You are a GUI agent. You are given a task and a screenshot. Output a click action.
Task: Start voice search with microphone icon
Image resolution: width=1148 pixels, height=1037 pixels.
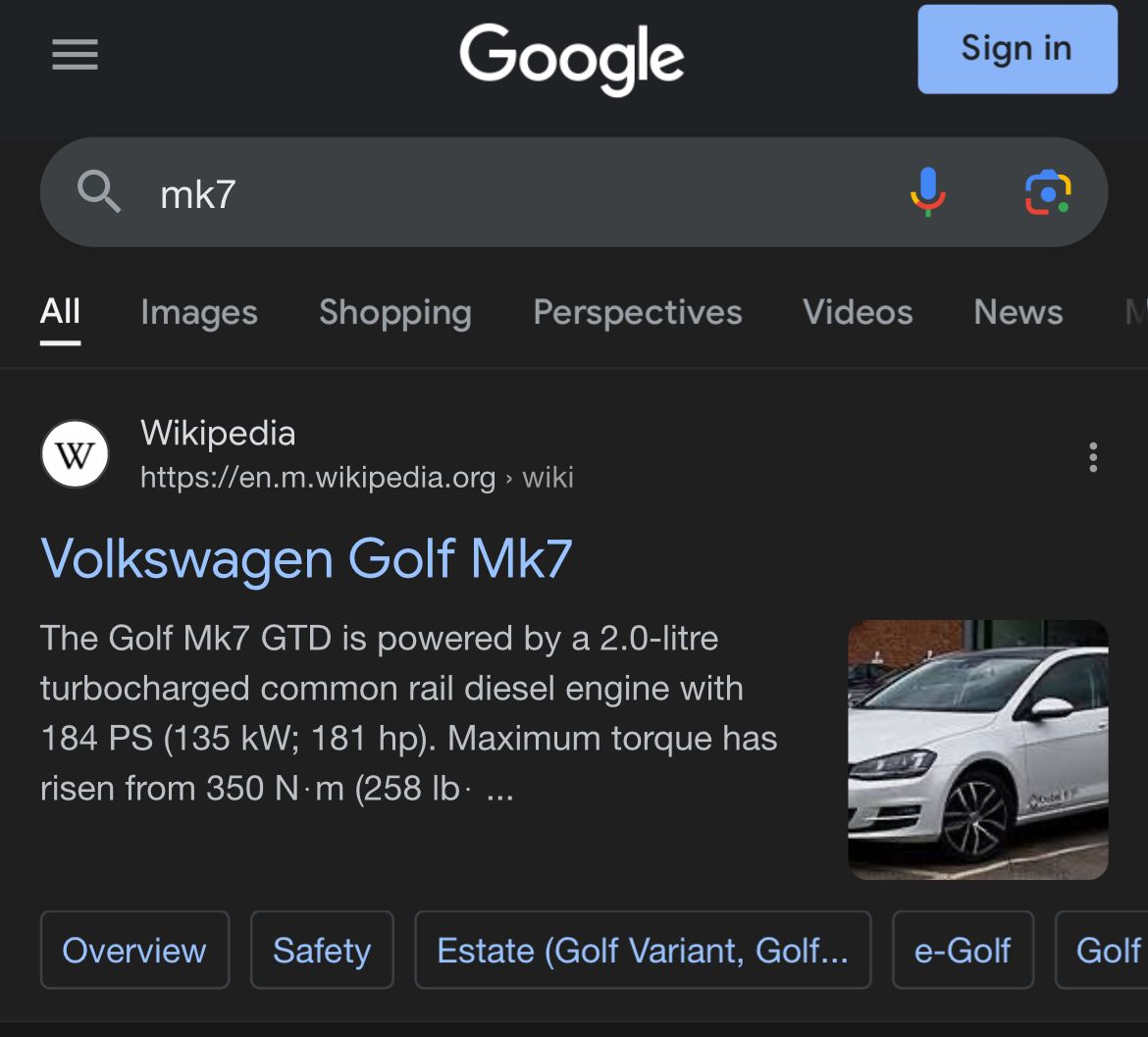point(927,192)
